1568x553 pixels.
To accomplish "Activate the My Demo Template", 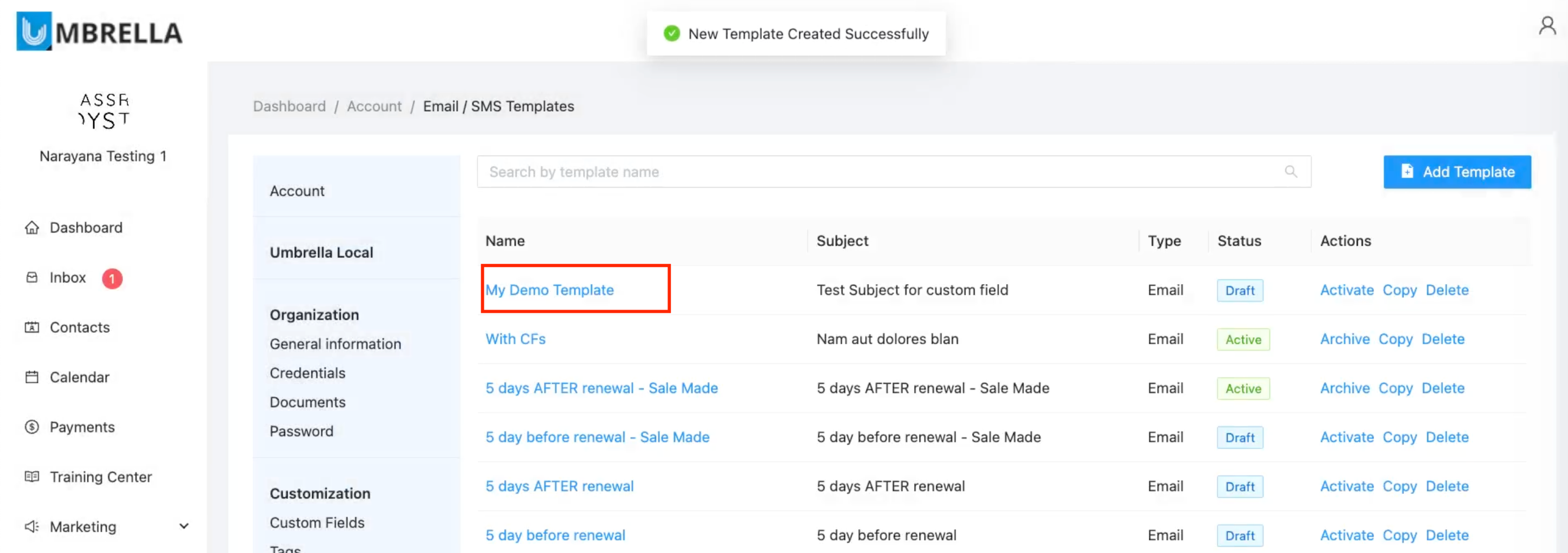I will tap(1346, 291).
